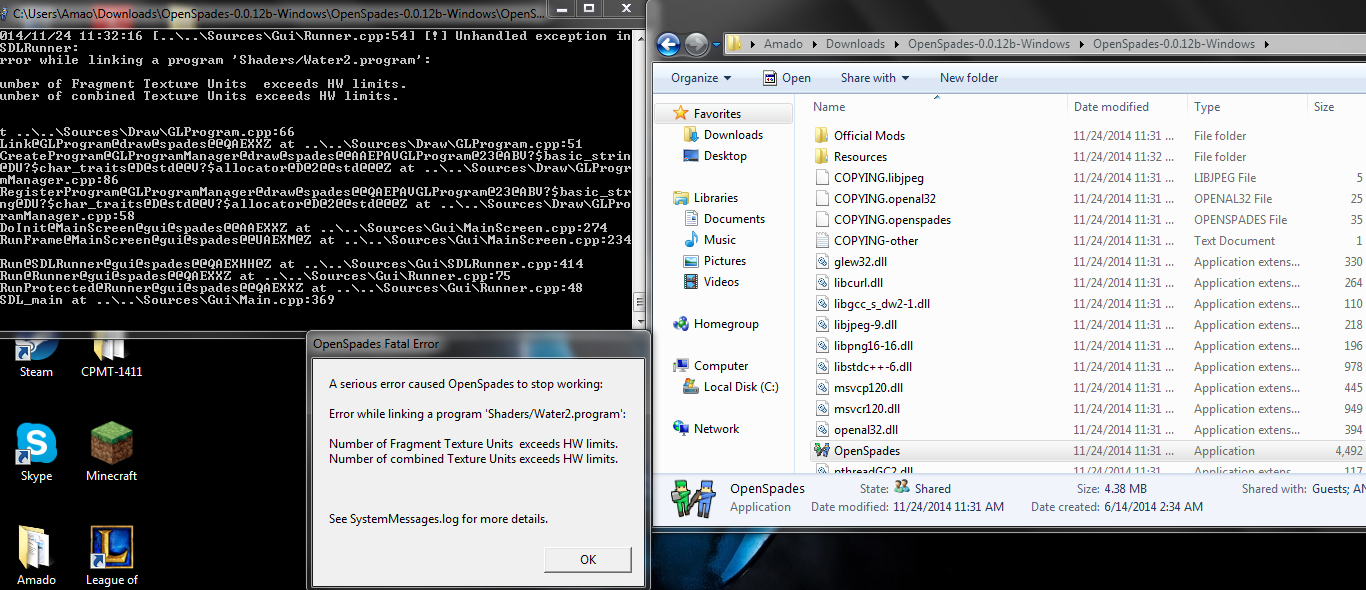The width and height of the screenshot is (1366, 590).
Task: Click the Downloads folder icon in sidebar
Action: (x=691, y=135)
